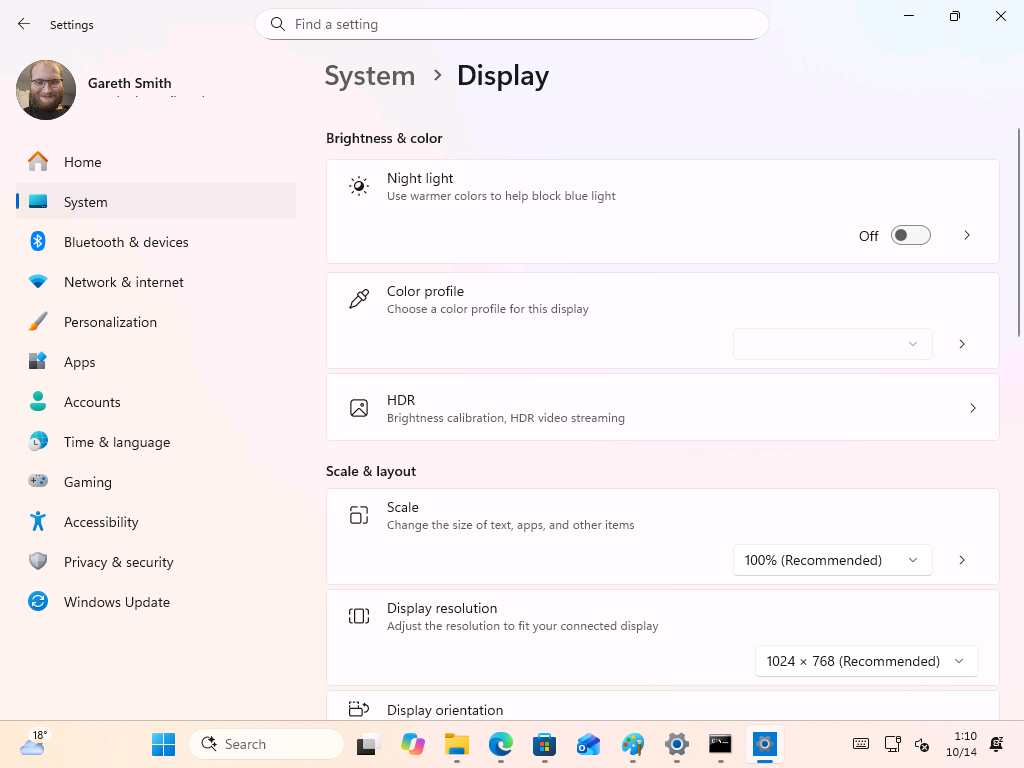Click the taskbar Search box
The height and width of the screenshot is (768, 1024).
[x=266, y=744]
